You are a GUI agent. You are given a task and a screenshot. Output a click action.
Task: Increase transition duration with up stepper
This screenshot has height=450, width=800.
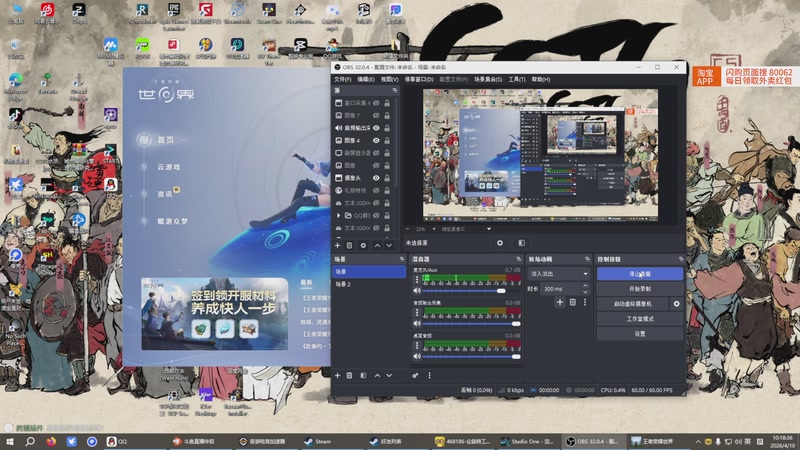[x=585, y=286]
